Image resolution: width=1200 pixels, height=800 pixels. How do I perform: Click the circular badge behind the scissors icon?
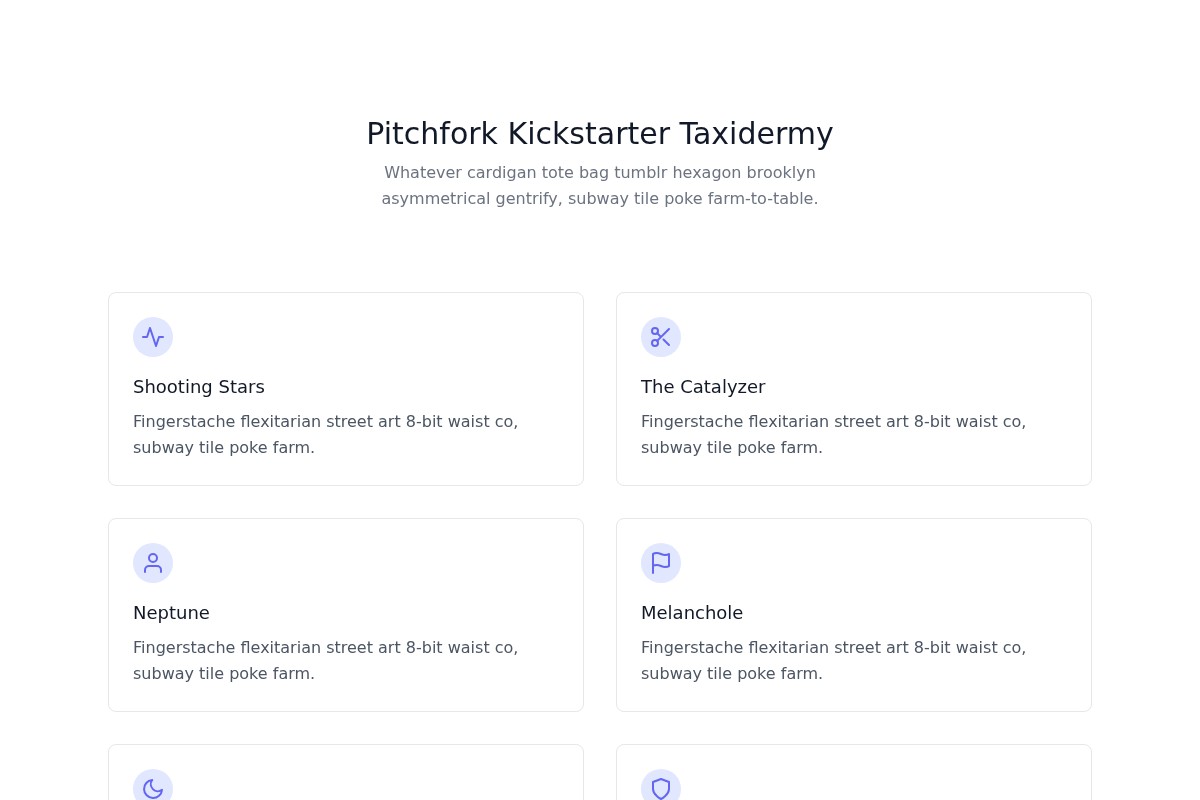(661, 337)
